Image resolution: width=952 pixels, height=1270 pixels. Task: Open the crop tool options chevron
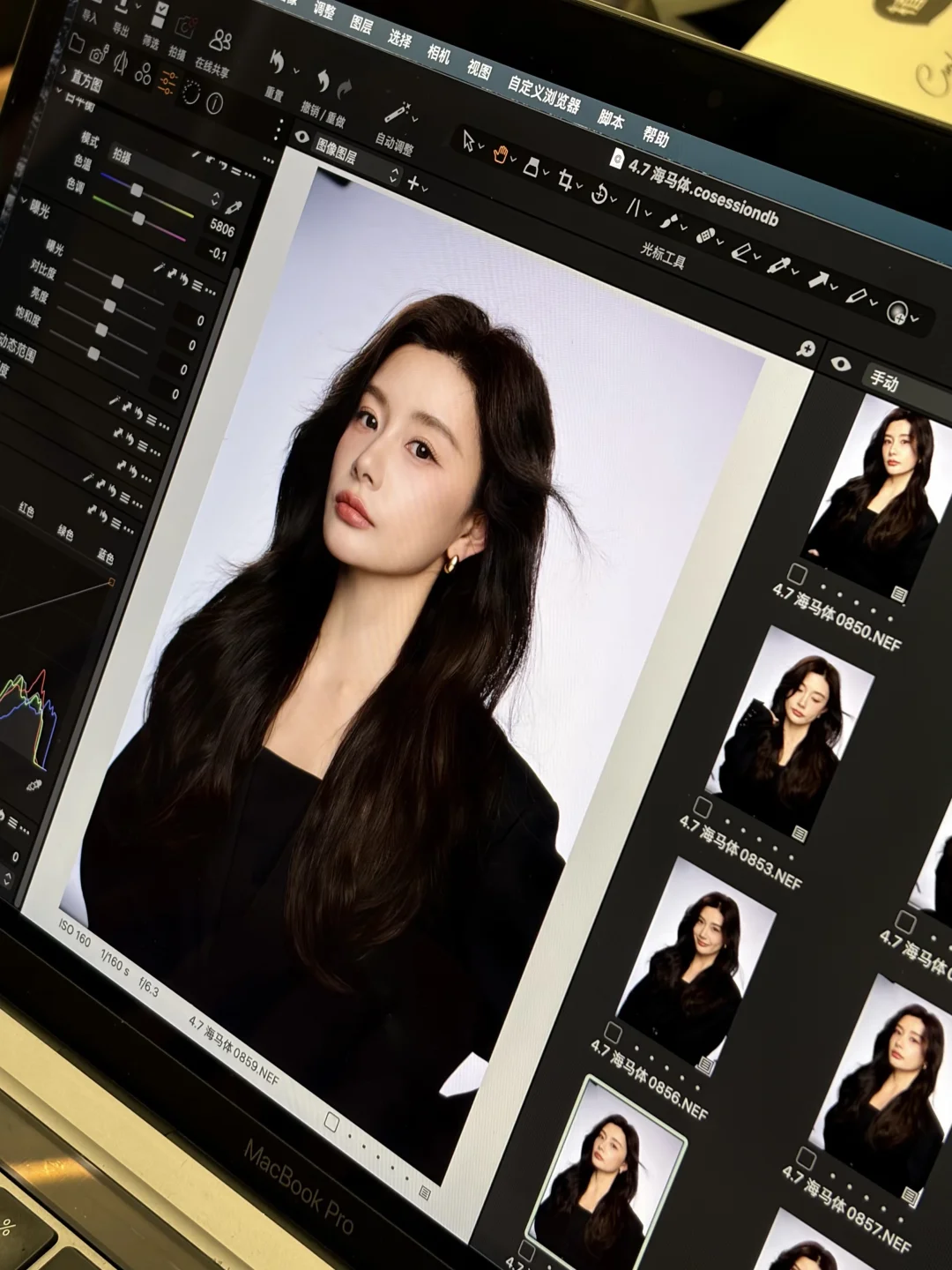579,187
